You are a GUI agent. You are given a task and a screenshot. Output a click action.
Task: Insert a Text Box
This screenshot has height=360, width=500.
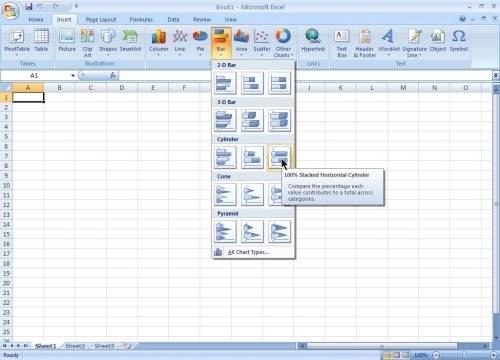tap(342, 43)
